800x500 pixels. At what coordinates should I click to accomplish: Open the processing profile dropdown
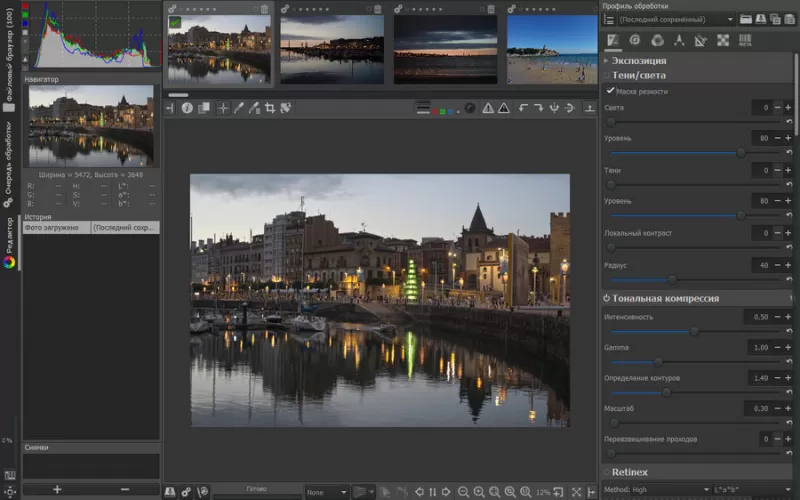pyautogui.click(x=669, y=19)
